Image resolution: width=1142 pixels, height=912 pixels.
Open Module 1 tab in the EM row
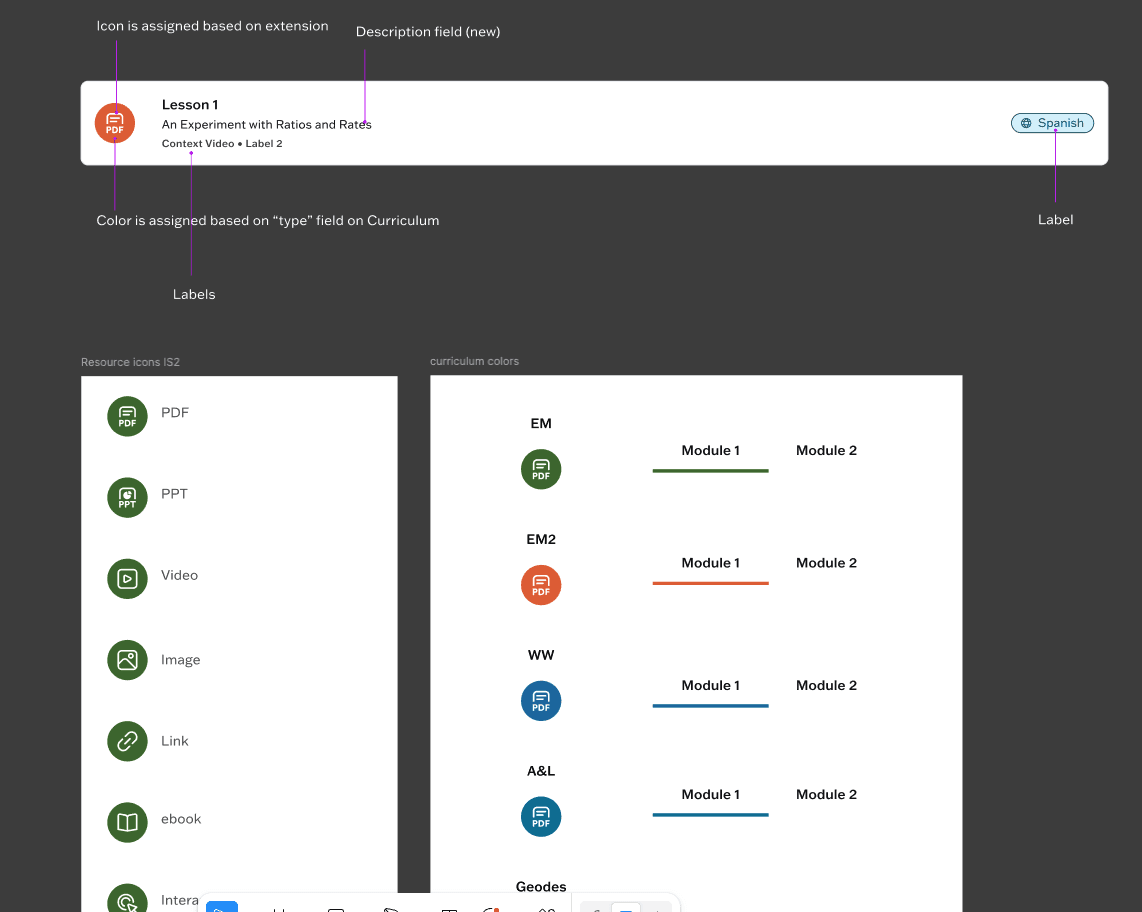click(711, 451)
